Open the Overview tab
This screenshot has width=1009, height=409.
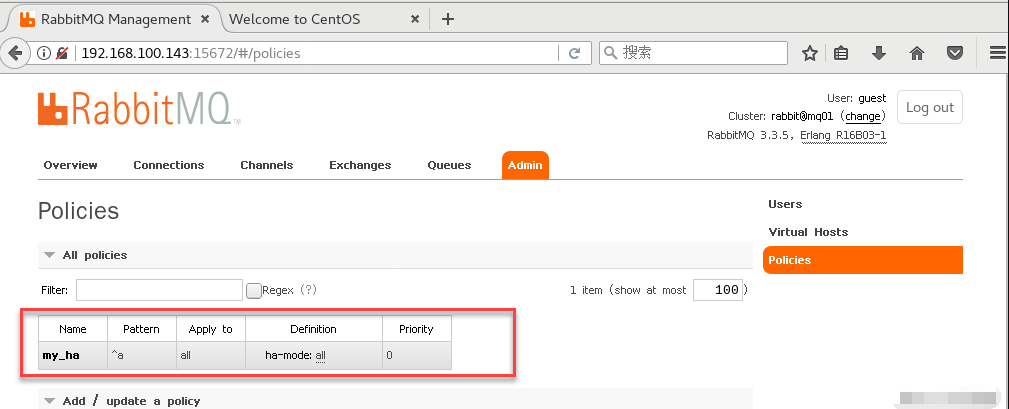pyautogui.click(x=71, y=165)
